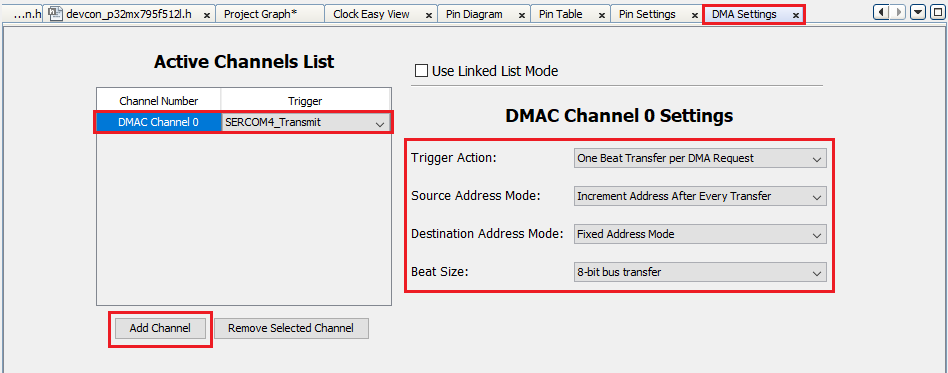The height and width of the screenshot is (373, 948).
Task: Close the devcon_p32mx795f512l.h tab
Action: [206, 16]
